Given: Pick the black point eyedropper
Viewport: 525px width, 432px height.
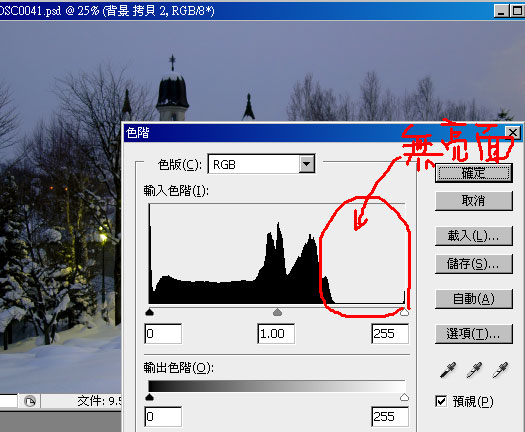Looking at the screenshot, I should 448,370.
